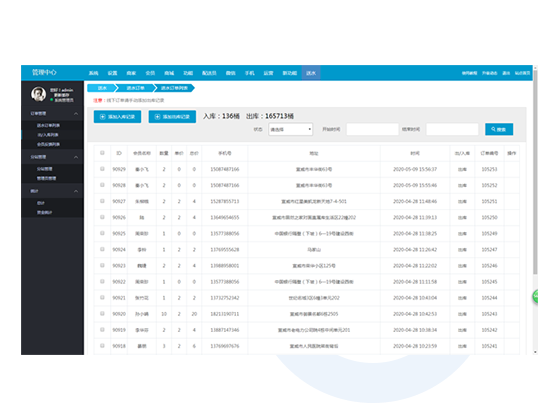Click the magnifier search button beside the date fields
560x420 pixels.
tap(499, 129)
